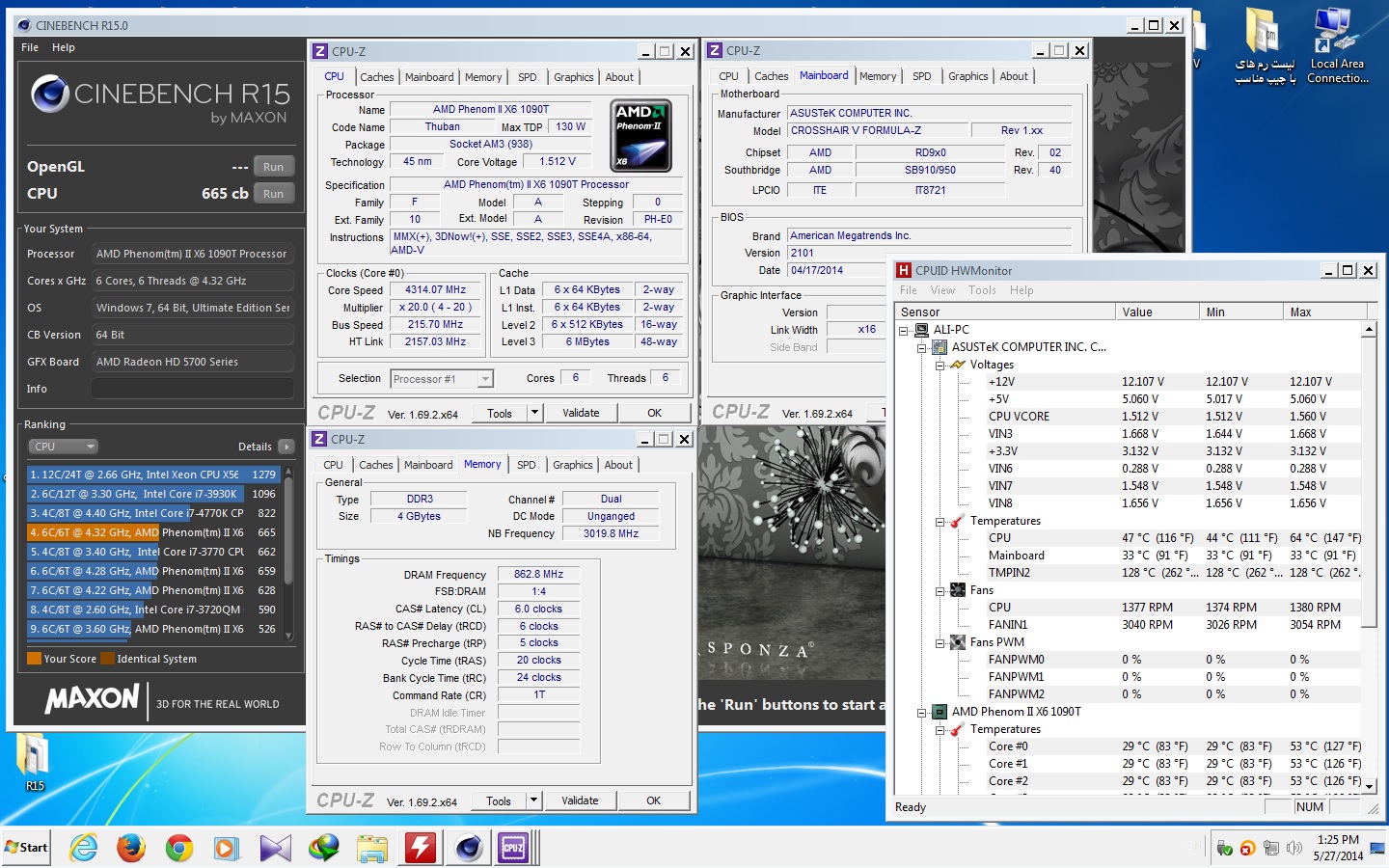Click the HWMonitor vertical scrollbar down arrow
The image size is (1389, 868).
(1369, 787)
